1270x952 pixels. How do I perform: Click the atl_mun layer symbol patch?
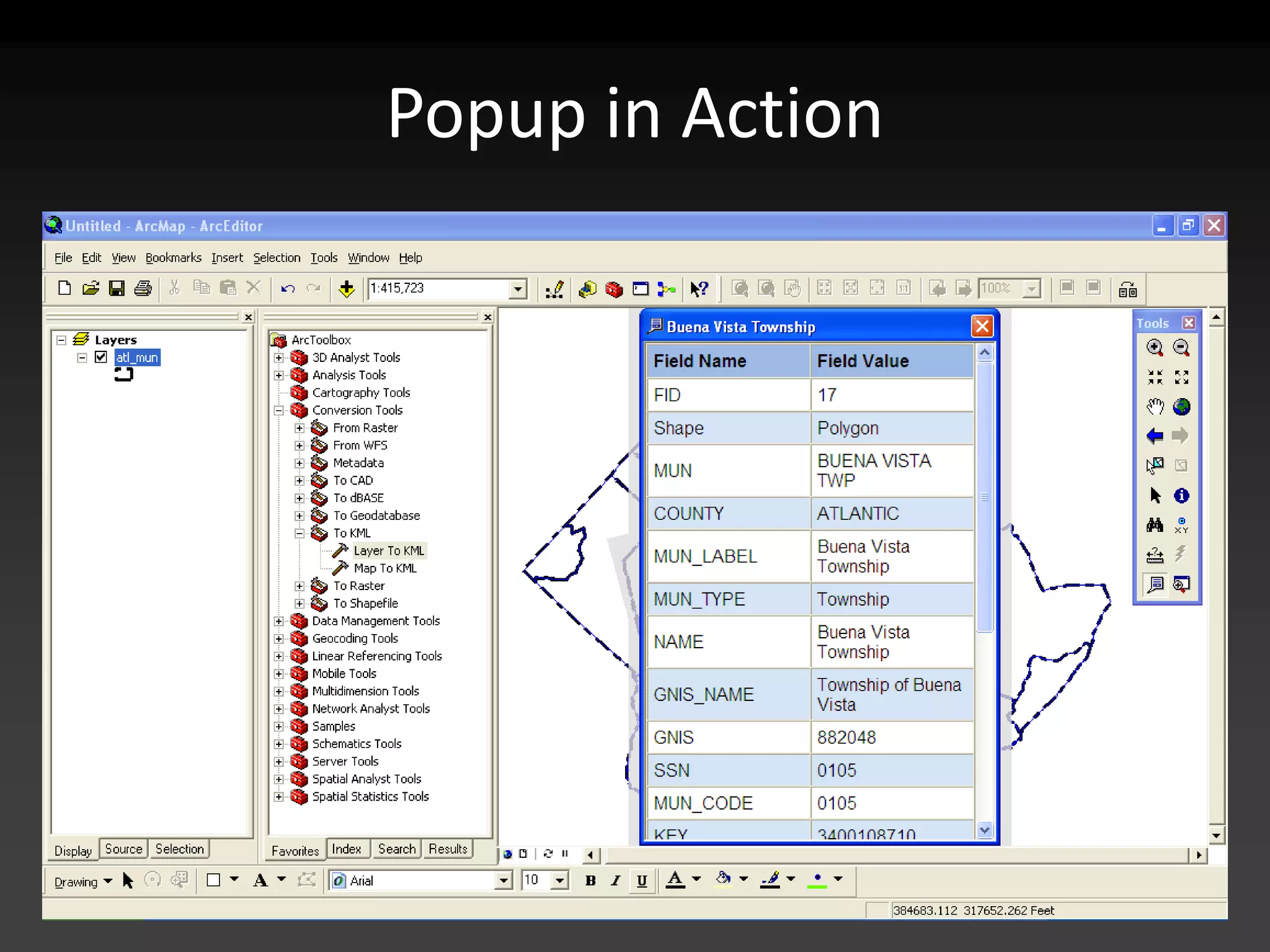(123, 374)
